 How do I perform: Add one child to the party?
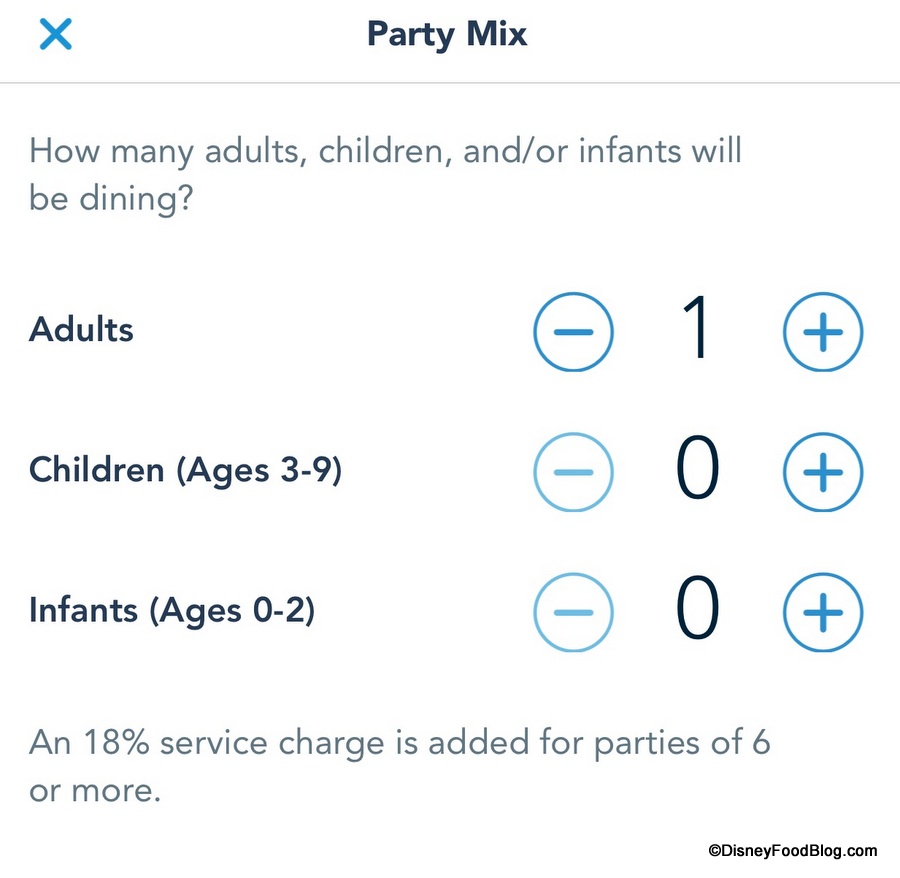click(x=822, y=471)
